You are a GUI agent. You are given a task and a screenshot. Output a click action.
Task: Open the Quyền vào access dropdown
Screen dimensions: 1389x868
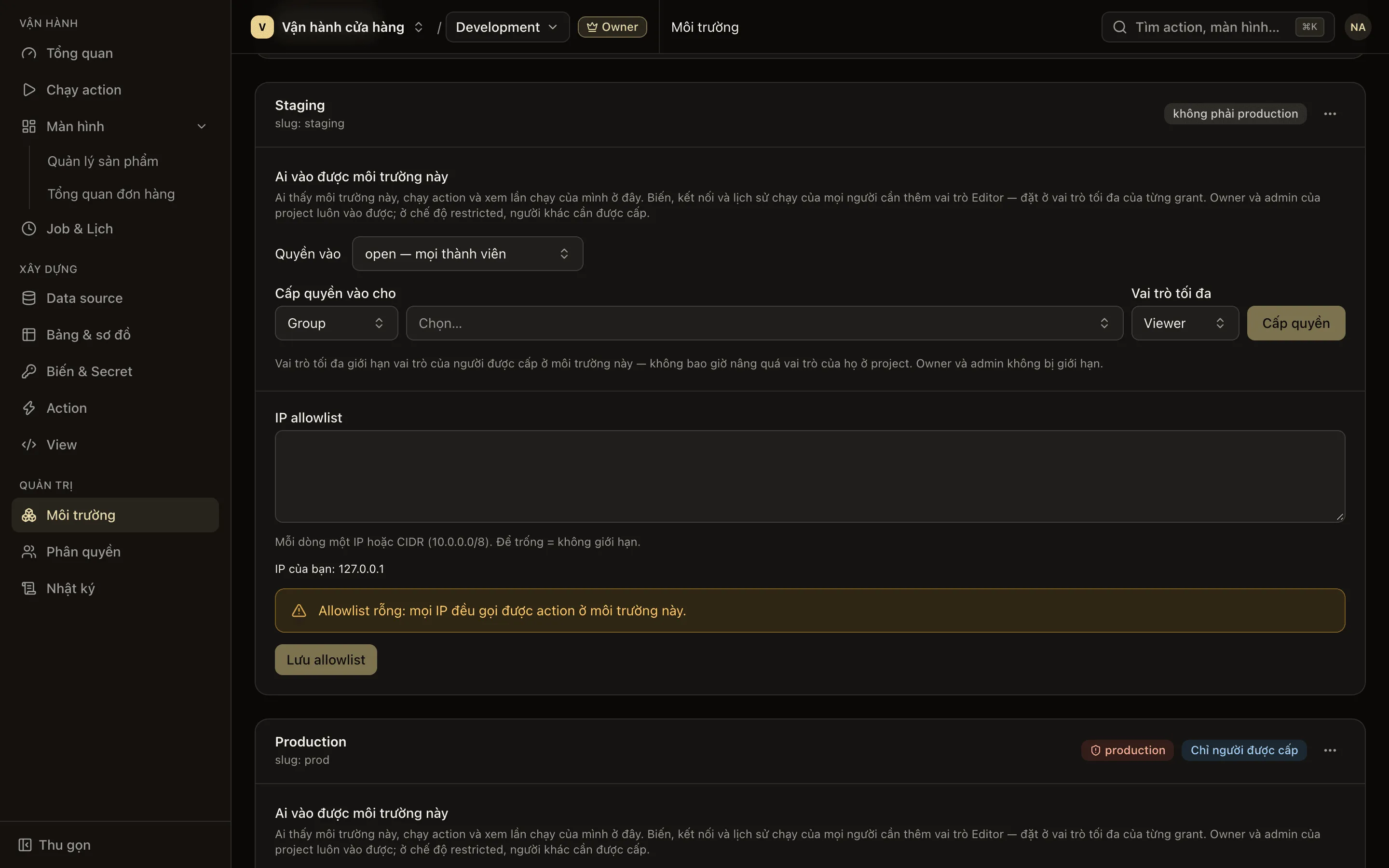[x=468, y=254]
